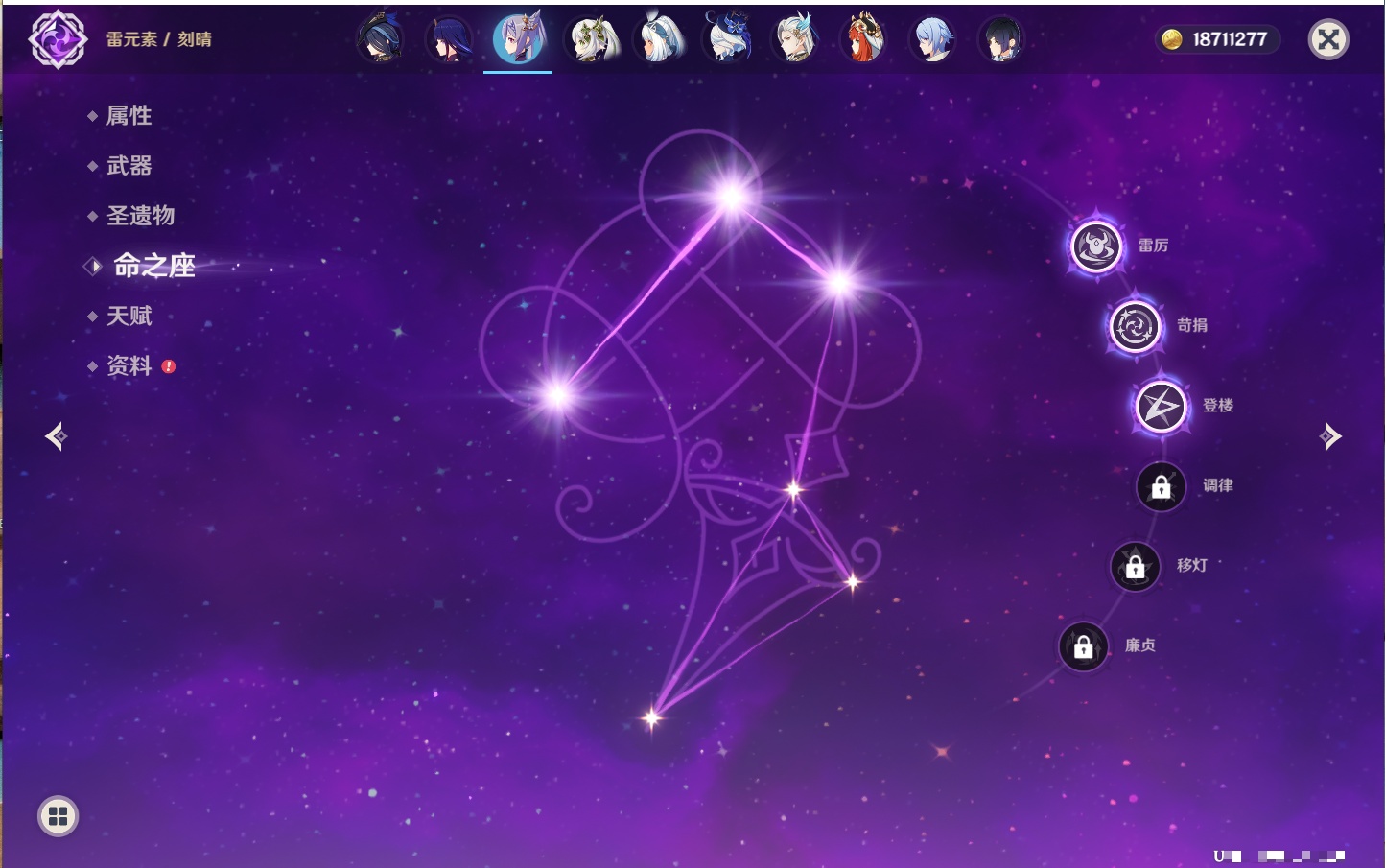
Task: Open the 武器 weapon tab
Action: click(129, 166)
